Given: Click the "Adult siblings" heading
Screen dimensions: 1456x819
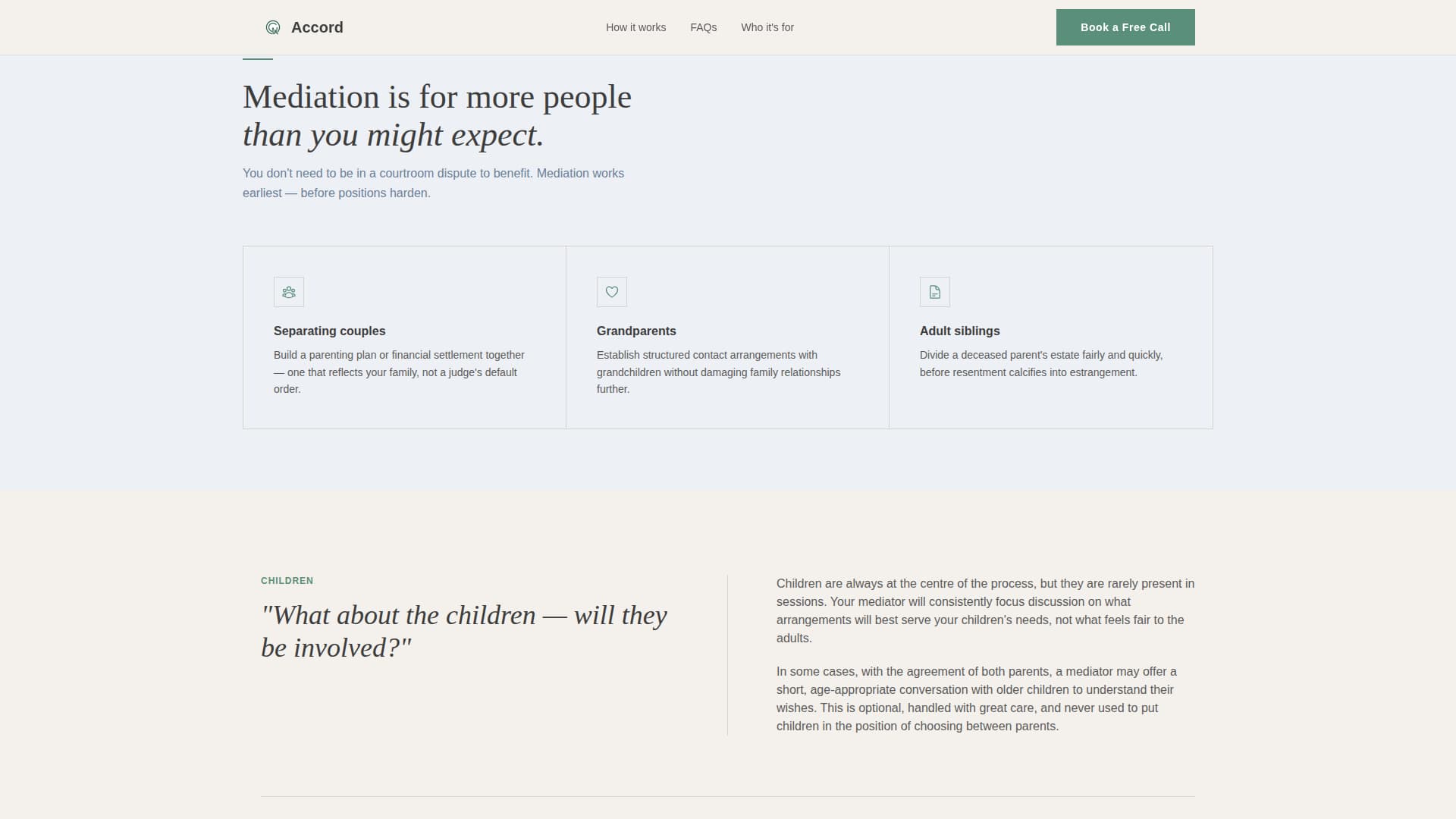Looking at the screenshot, I should (959, 331).
